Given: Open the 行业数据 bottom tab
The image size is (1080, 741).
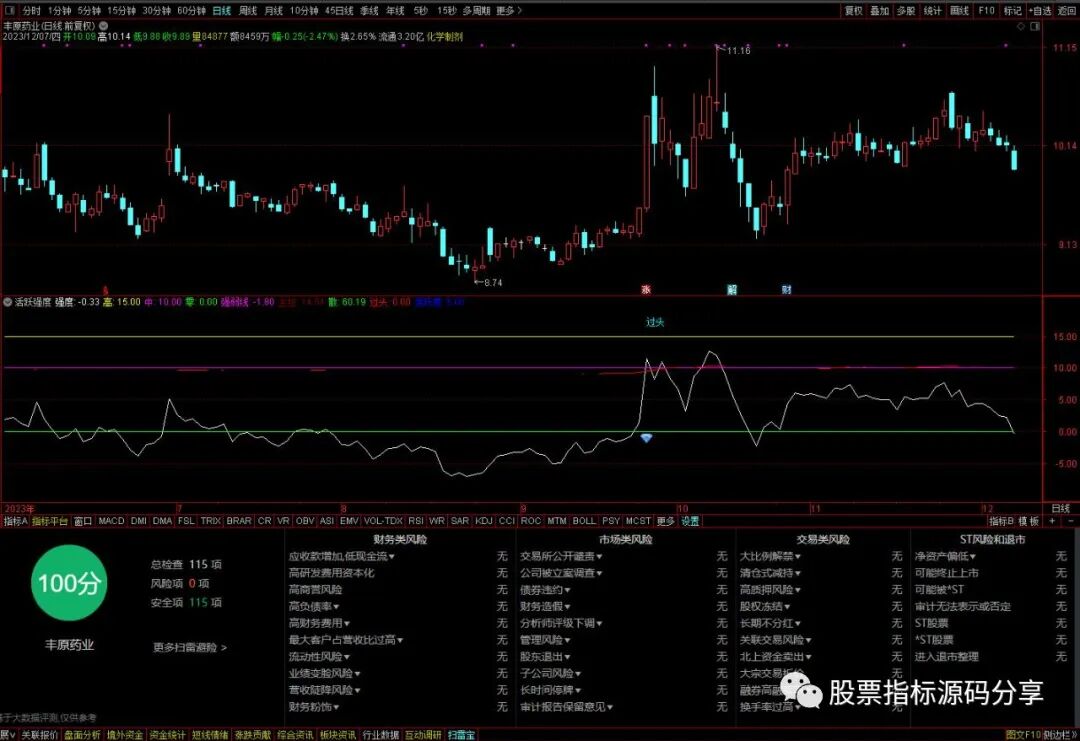Looking at the screenshot, I should (381, 735).
